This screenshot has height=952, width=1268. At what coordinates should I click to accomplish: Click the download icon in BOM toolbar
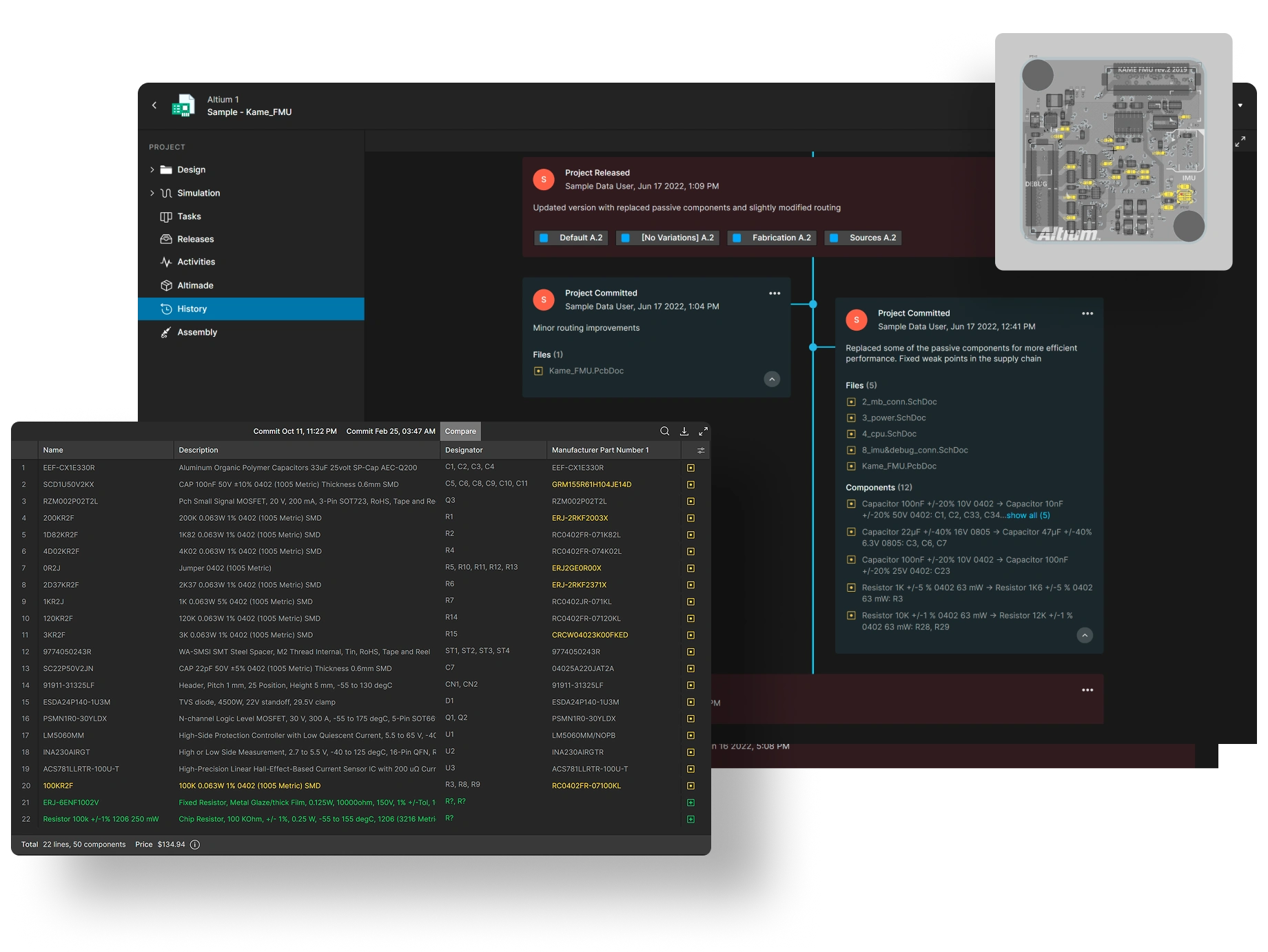(684, 431)
